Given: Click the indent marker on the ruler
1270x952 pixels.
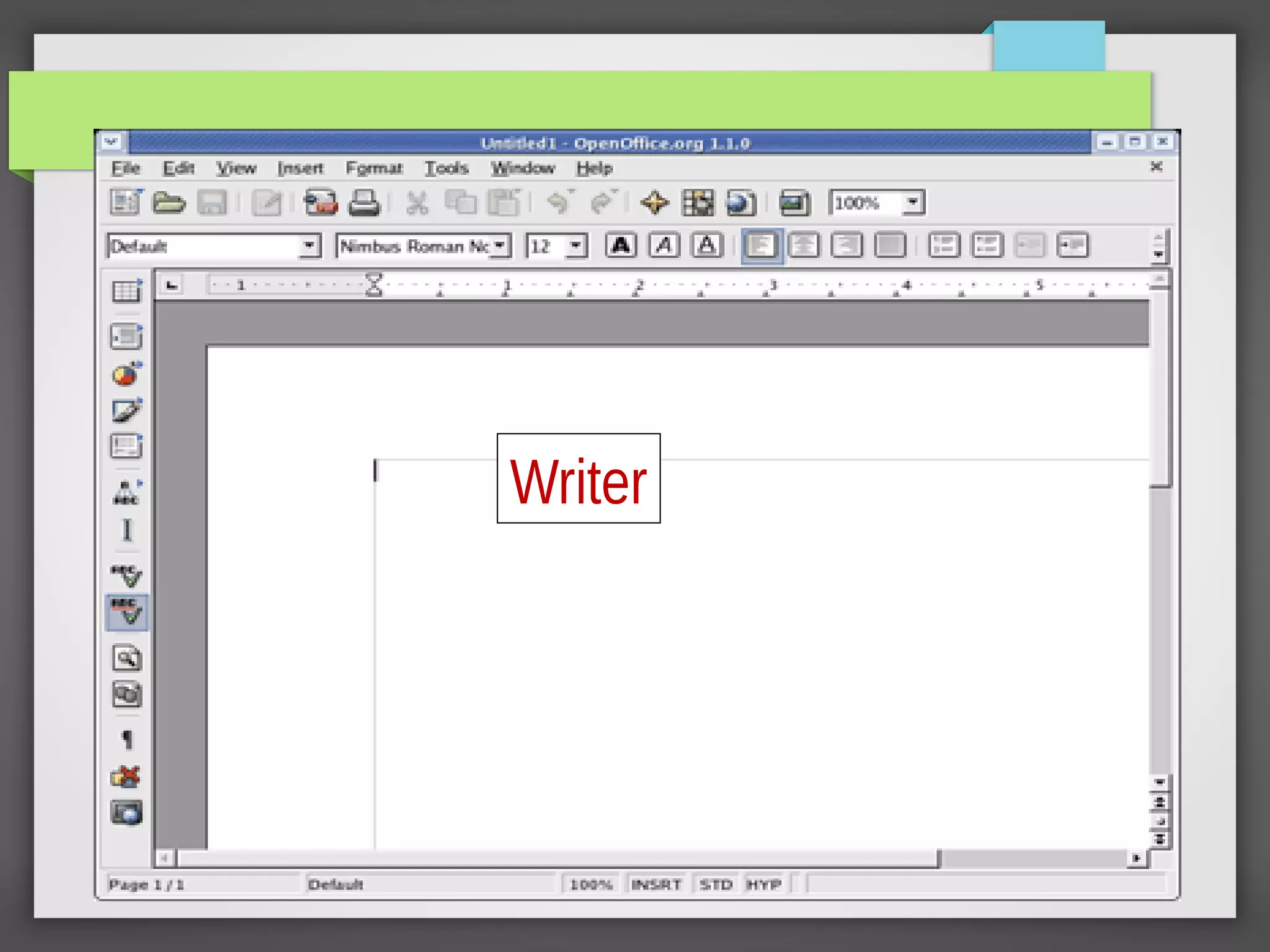Looking at the screenshot, I should (x=374, y=285).
